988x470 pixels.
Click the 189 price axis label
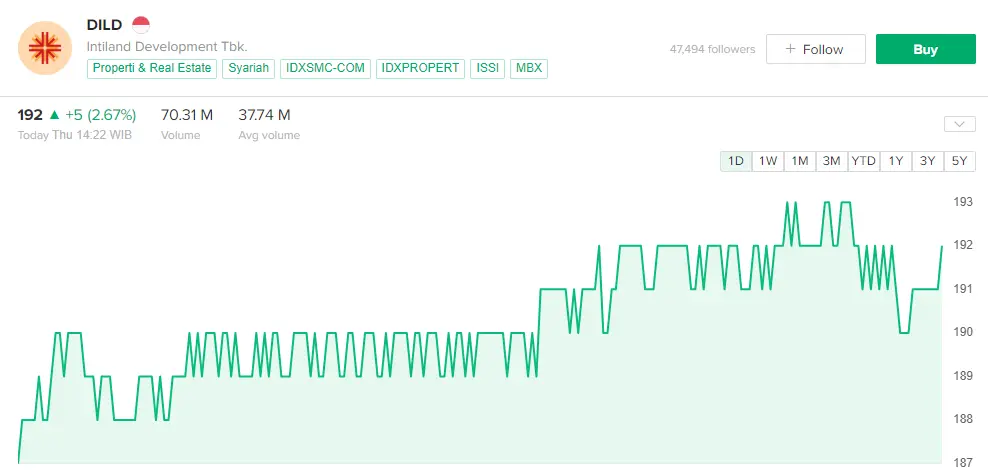[x=965, y=375]
